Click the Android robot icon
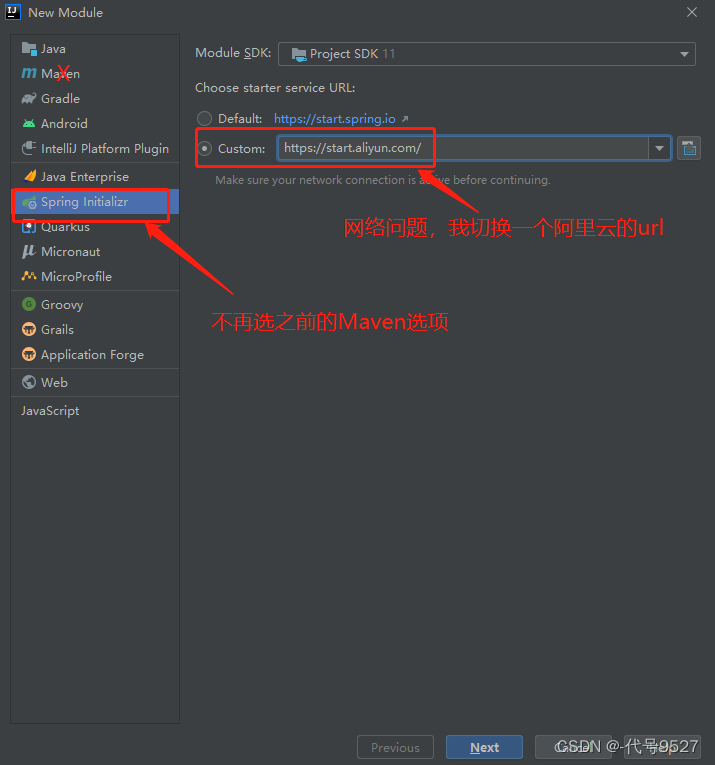The height and width of the screenshot is (765, 715). coord(29,123)
